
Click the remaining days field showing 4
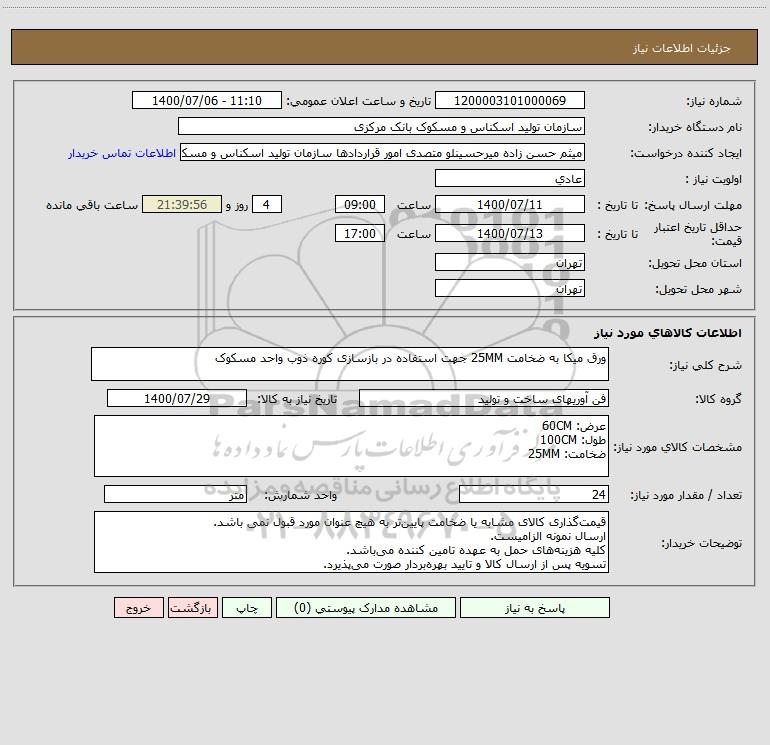pos(267,204)
